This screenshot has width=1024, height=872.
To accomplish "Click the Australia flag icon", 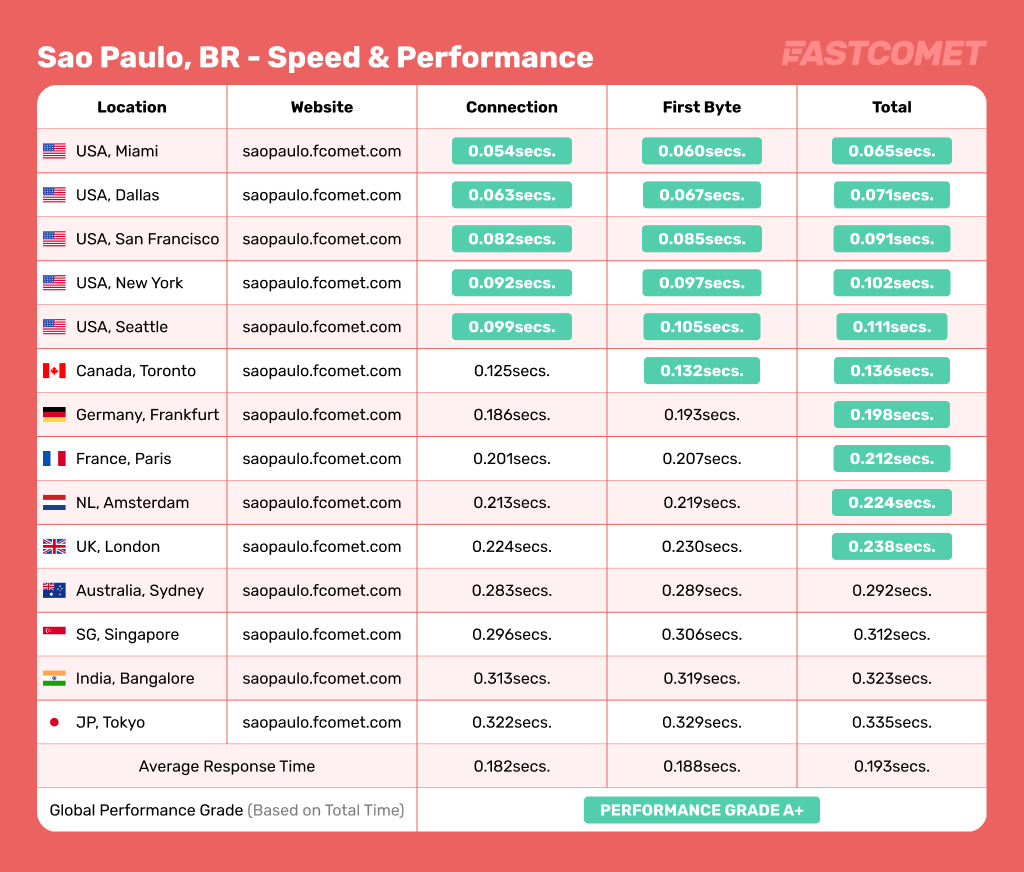I will click(54, 591).
